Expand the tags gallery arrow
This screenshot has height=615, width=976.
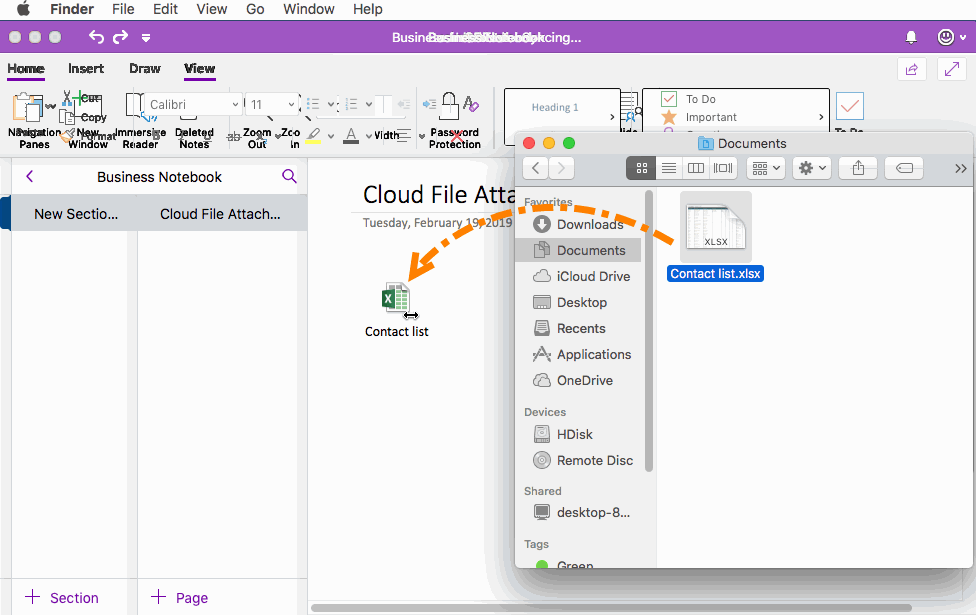[821, 116]
